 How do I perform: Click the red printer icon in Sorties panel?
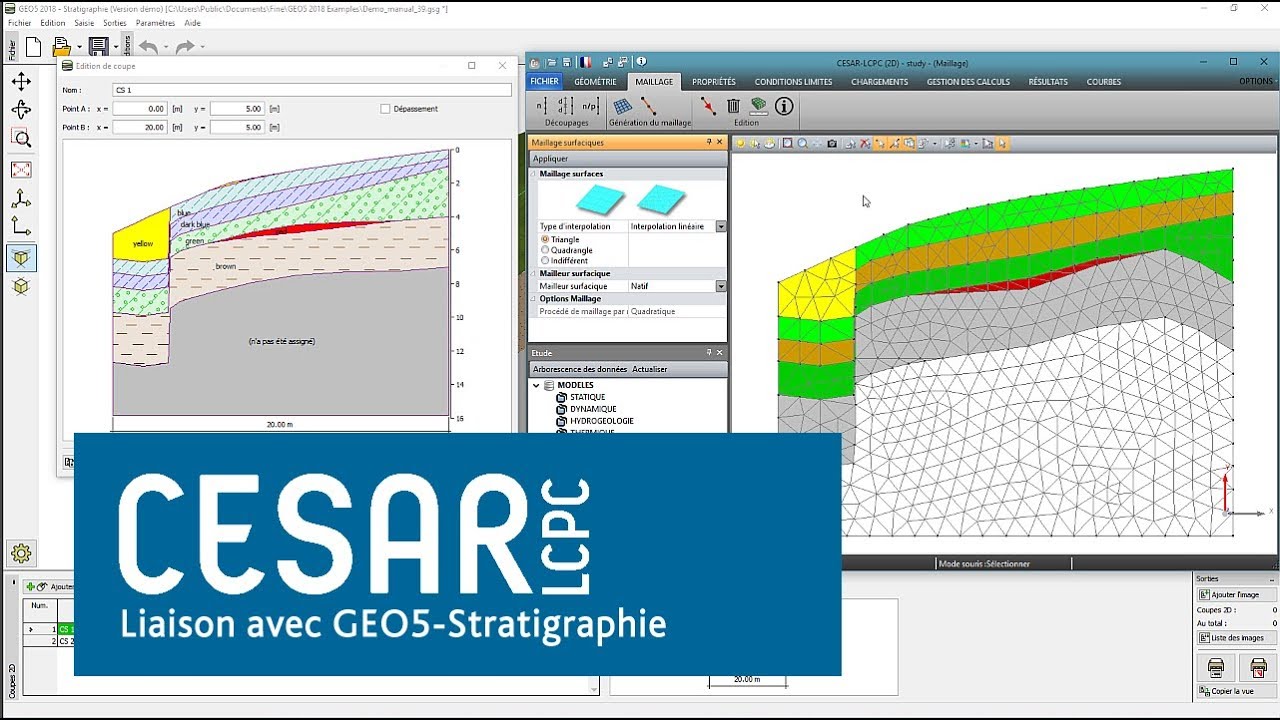[x=1258, y=667]
